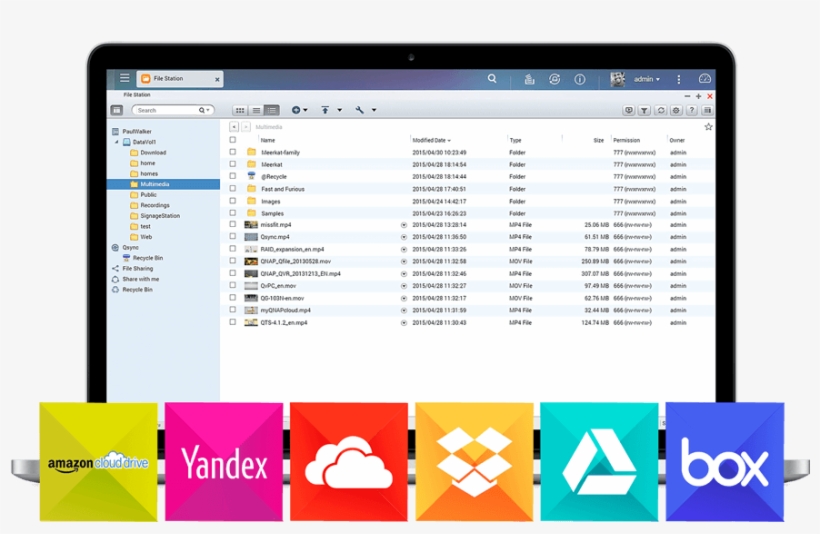Check the @Recycle row checkbox
Screen dimensions: 820x534
pyautogui.click(x=233, y=176)
